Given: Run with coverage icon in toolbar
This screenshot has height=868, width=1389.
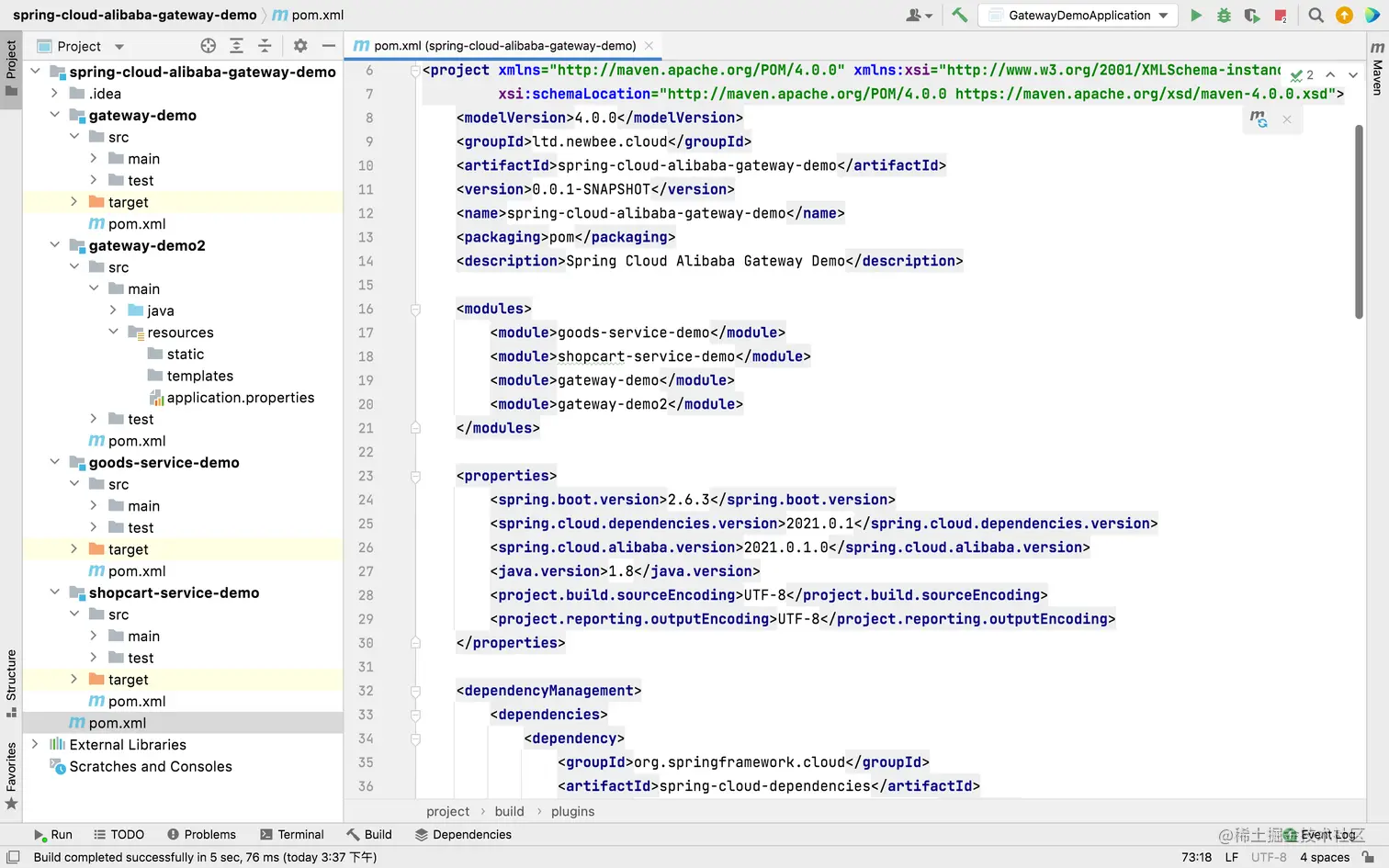Looking at the screenshot, I should pos(1252,15).
